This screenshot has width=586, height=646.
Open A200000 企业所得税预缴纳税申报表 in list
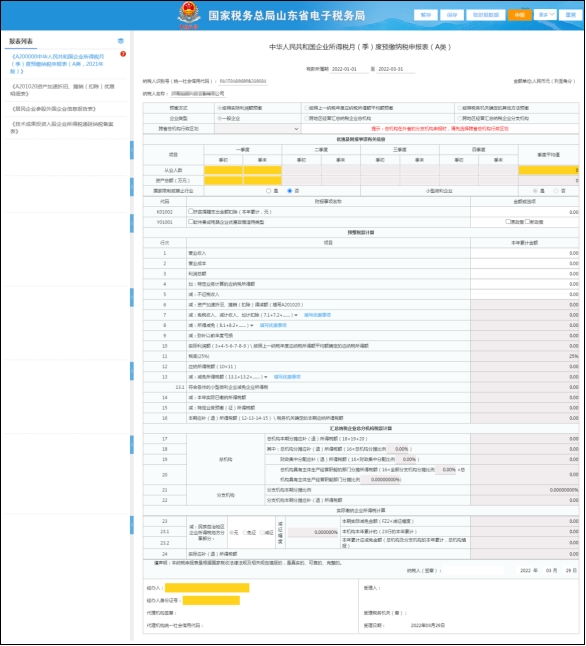[58, 63]
